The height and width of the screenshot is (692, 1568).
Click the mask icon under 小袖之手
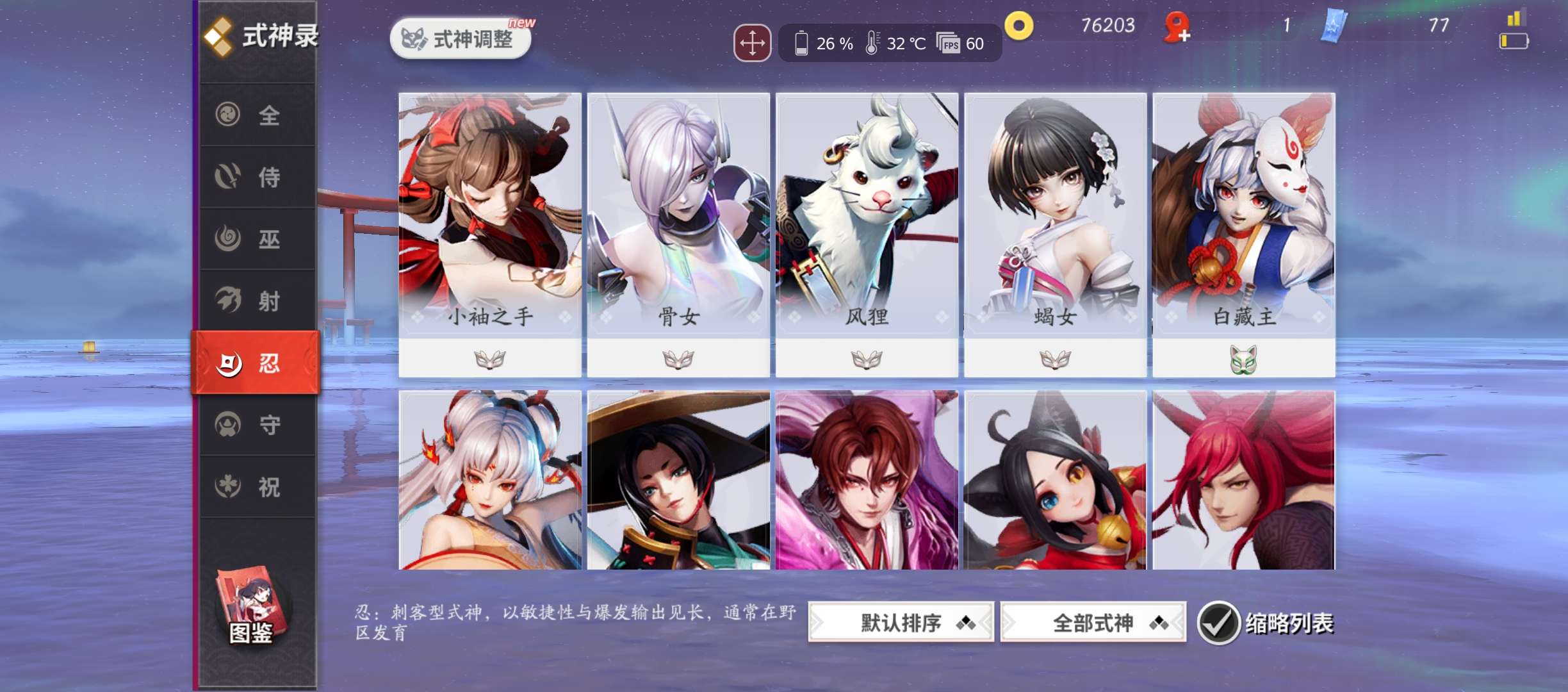click(x=490, y=359)
